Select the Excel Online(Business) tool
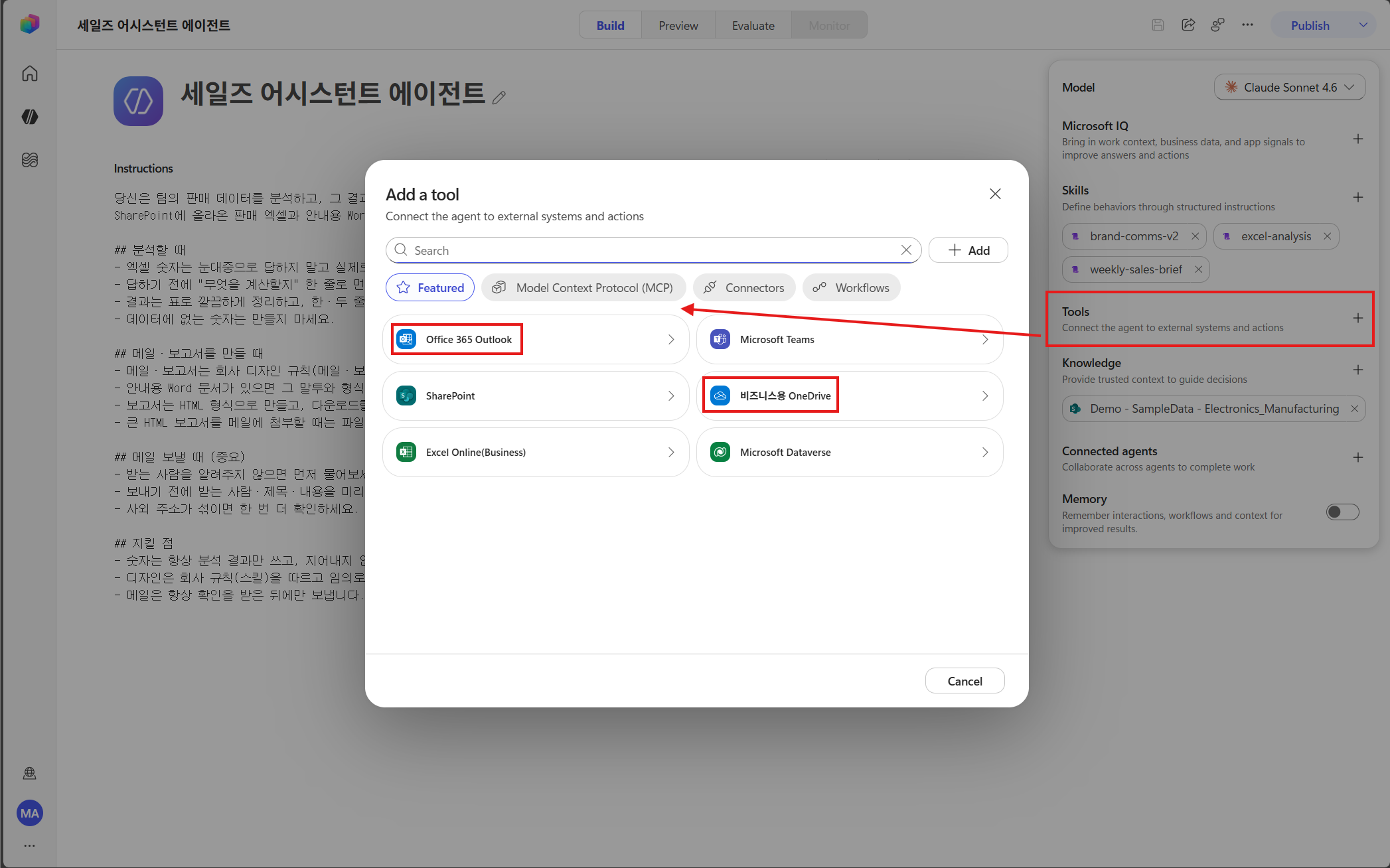Image resolution: width=1390 pixels, height=868 pixels. click(x=536, y=453)
